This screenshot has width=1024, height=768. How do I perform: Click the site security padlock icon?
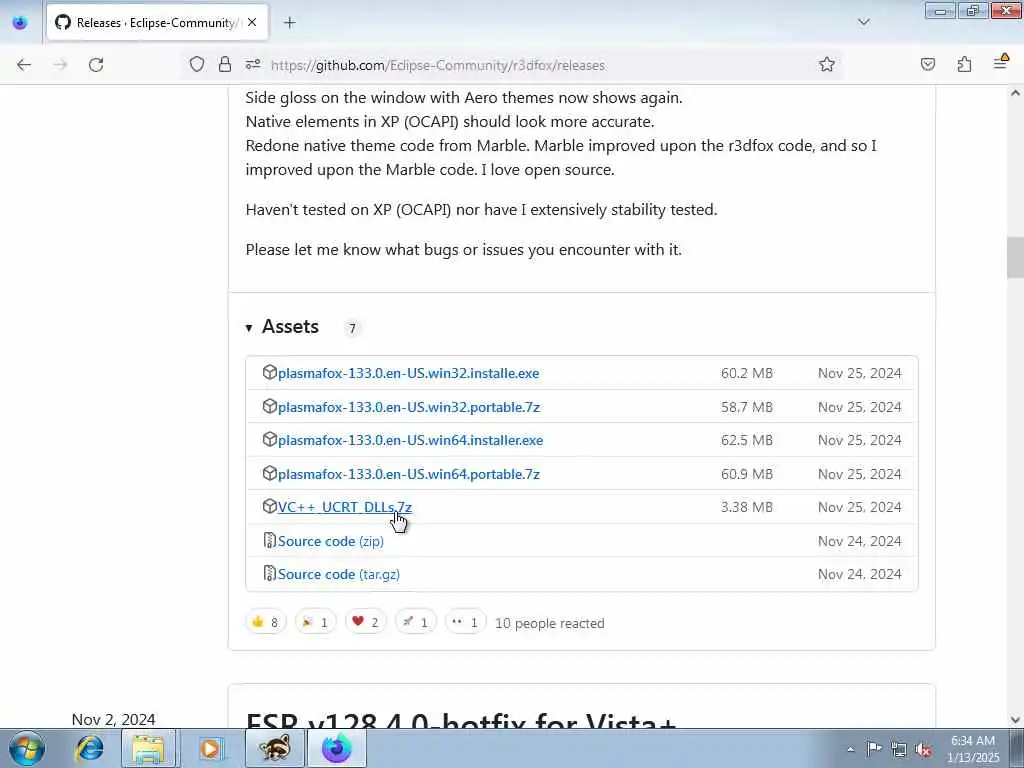coord(225,65)
